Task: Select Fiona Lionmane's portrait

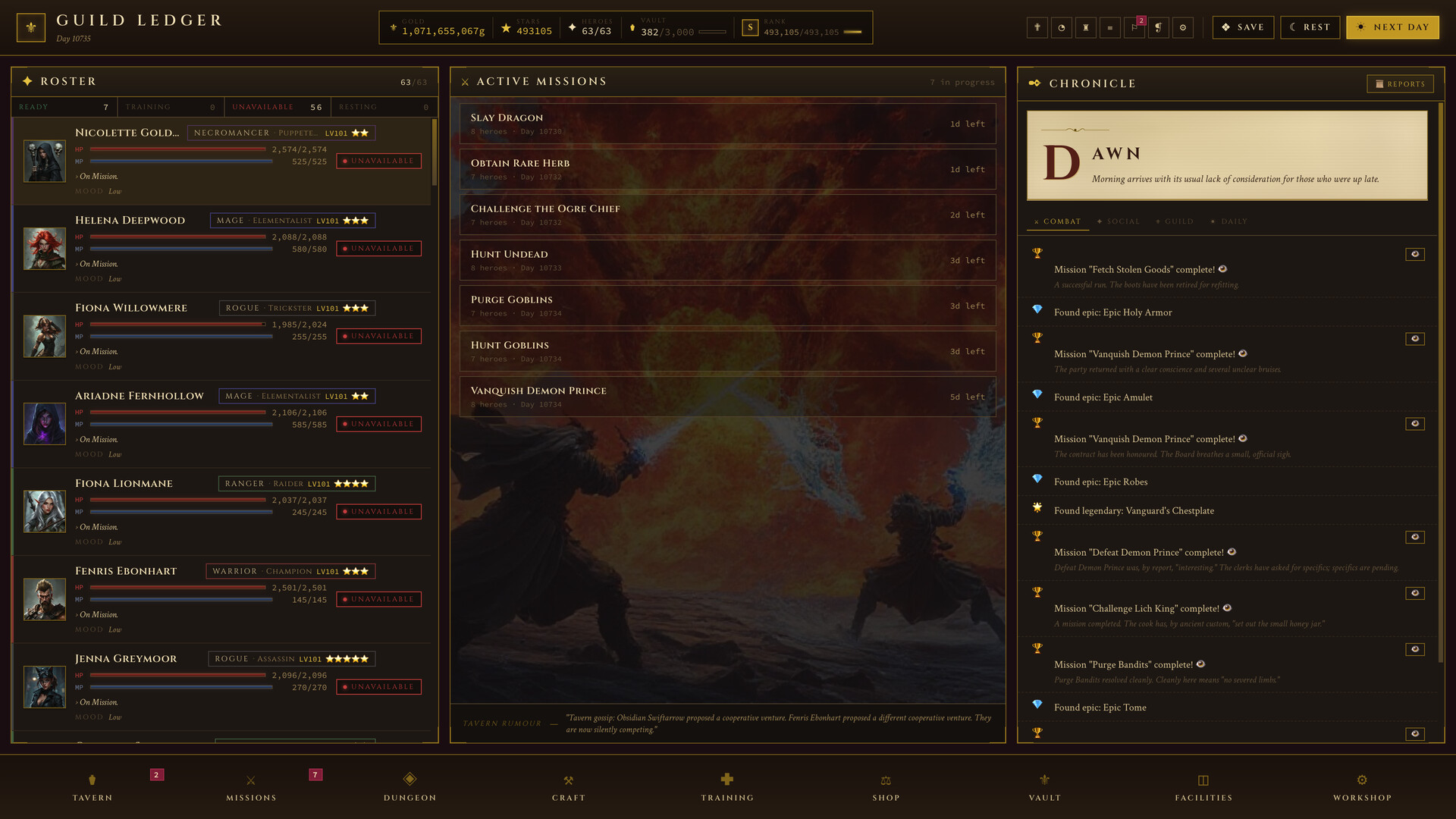Action: [45, 511]
